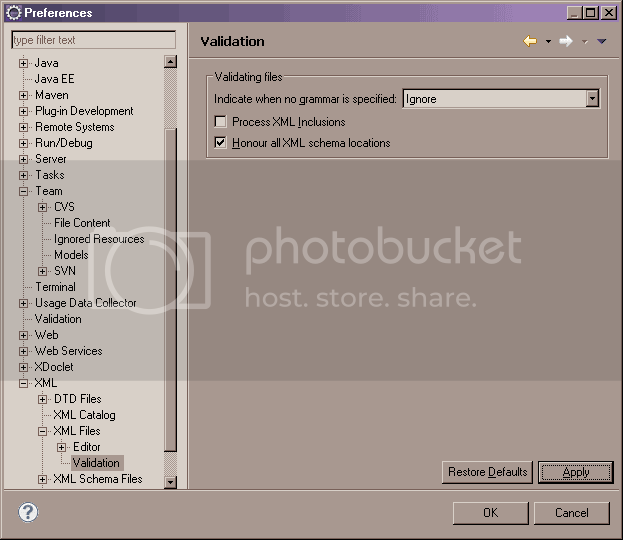Open the no grammar specified dropdown
This screenshot has height=540, width=623.
click(592, 99)
